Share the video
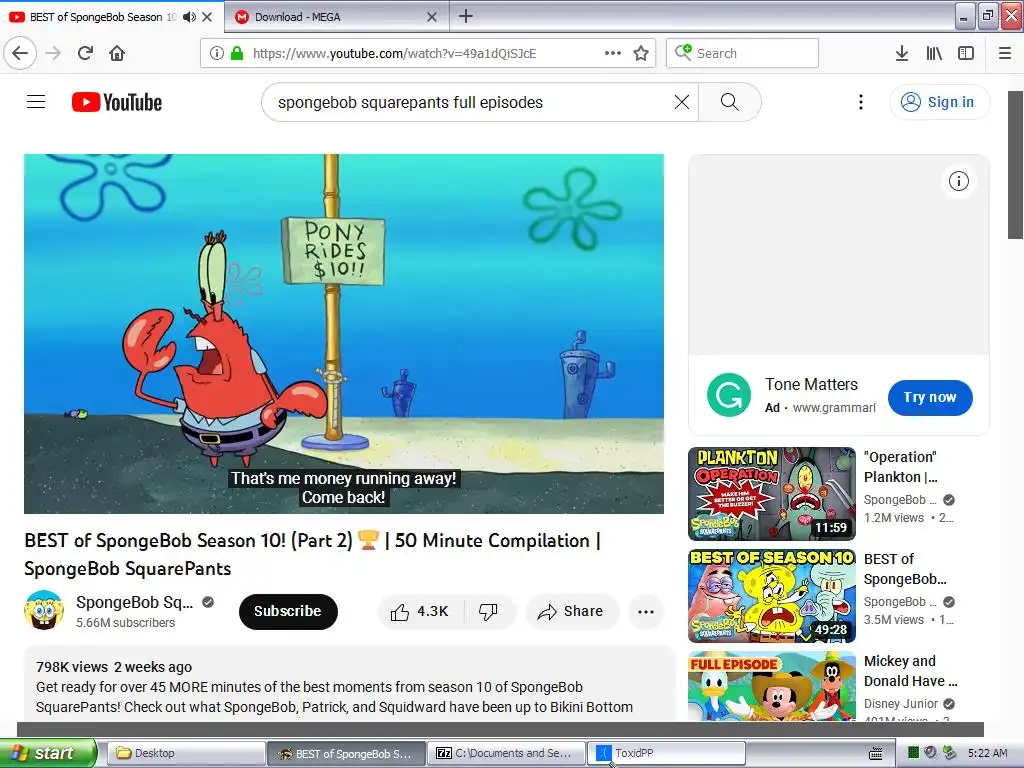 click(571, 611)
